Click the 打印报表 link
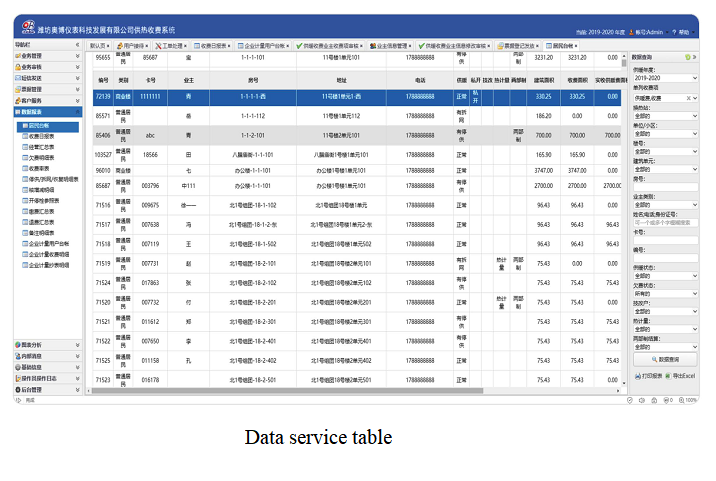Viewport: 716px width, 481px height. point(648,376)
